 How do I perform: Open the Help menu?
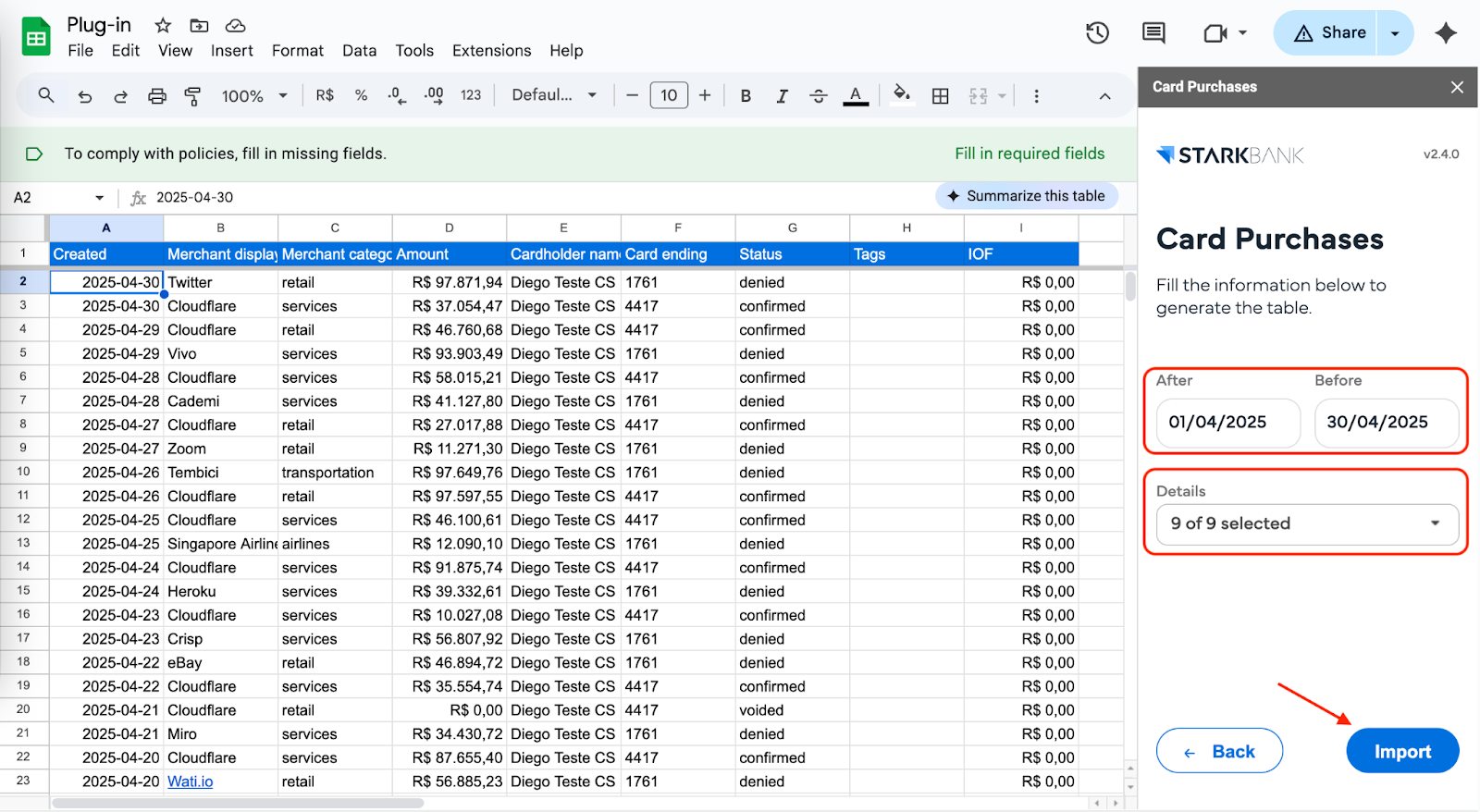(x=566, y=51)
